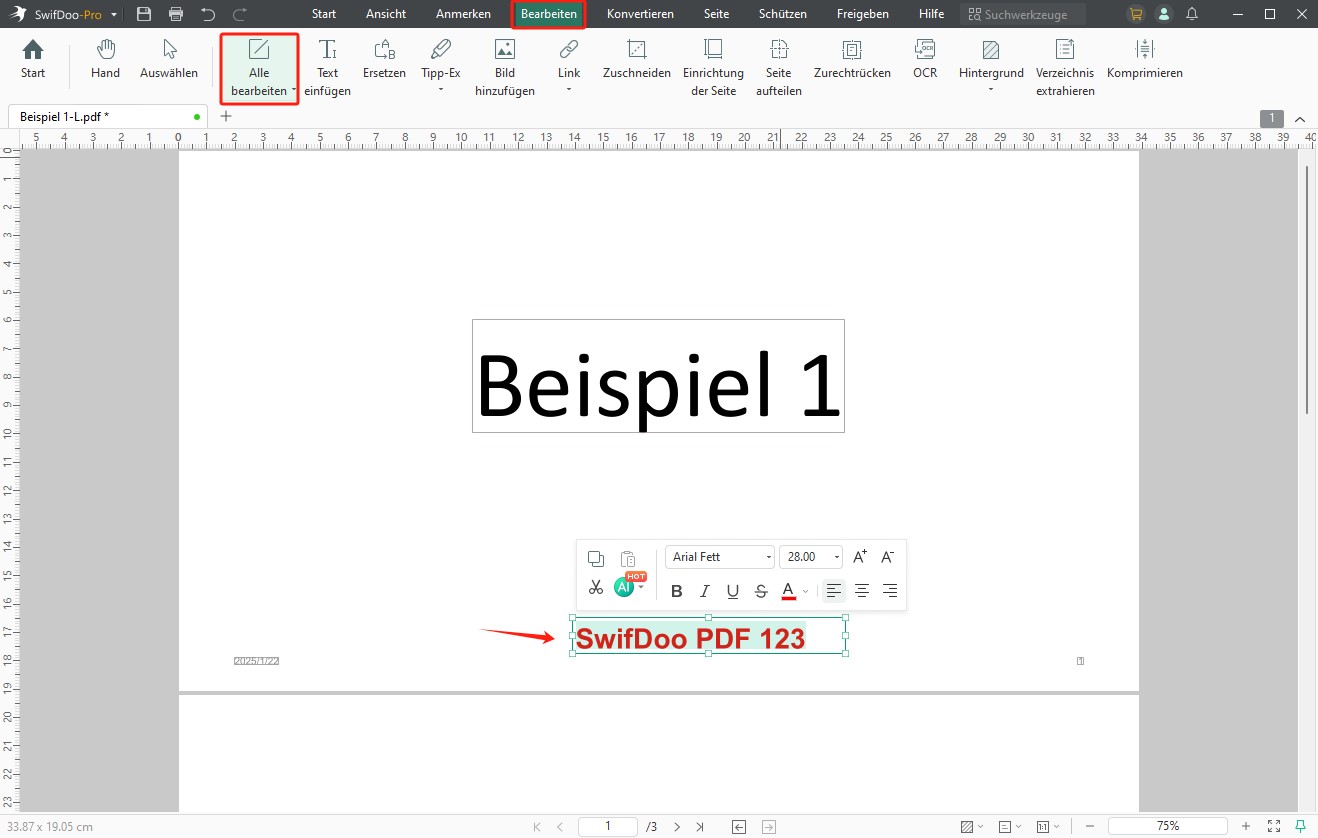Select the Zuschneiden crop tool
Viewport: 1318px width, 838px height.
[x=637, y=60]
